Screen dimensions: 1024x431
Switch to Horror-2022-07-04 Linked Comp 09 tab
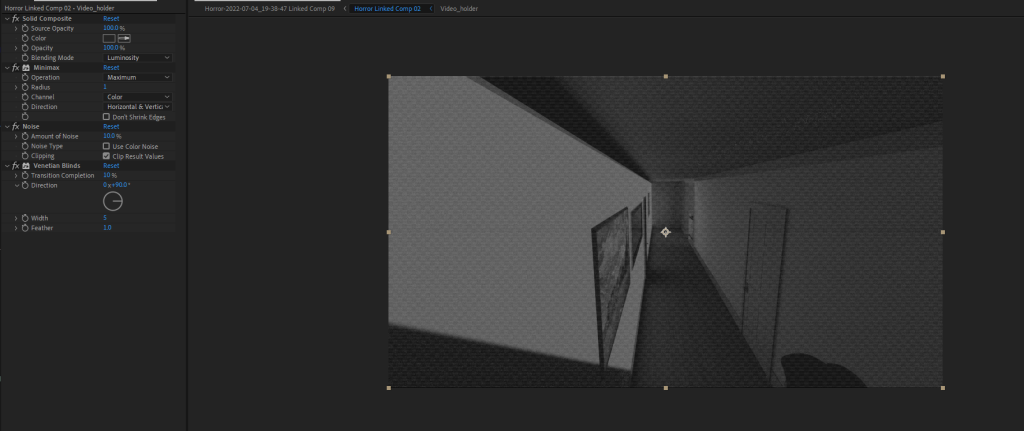269,9
